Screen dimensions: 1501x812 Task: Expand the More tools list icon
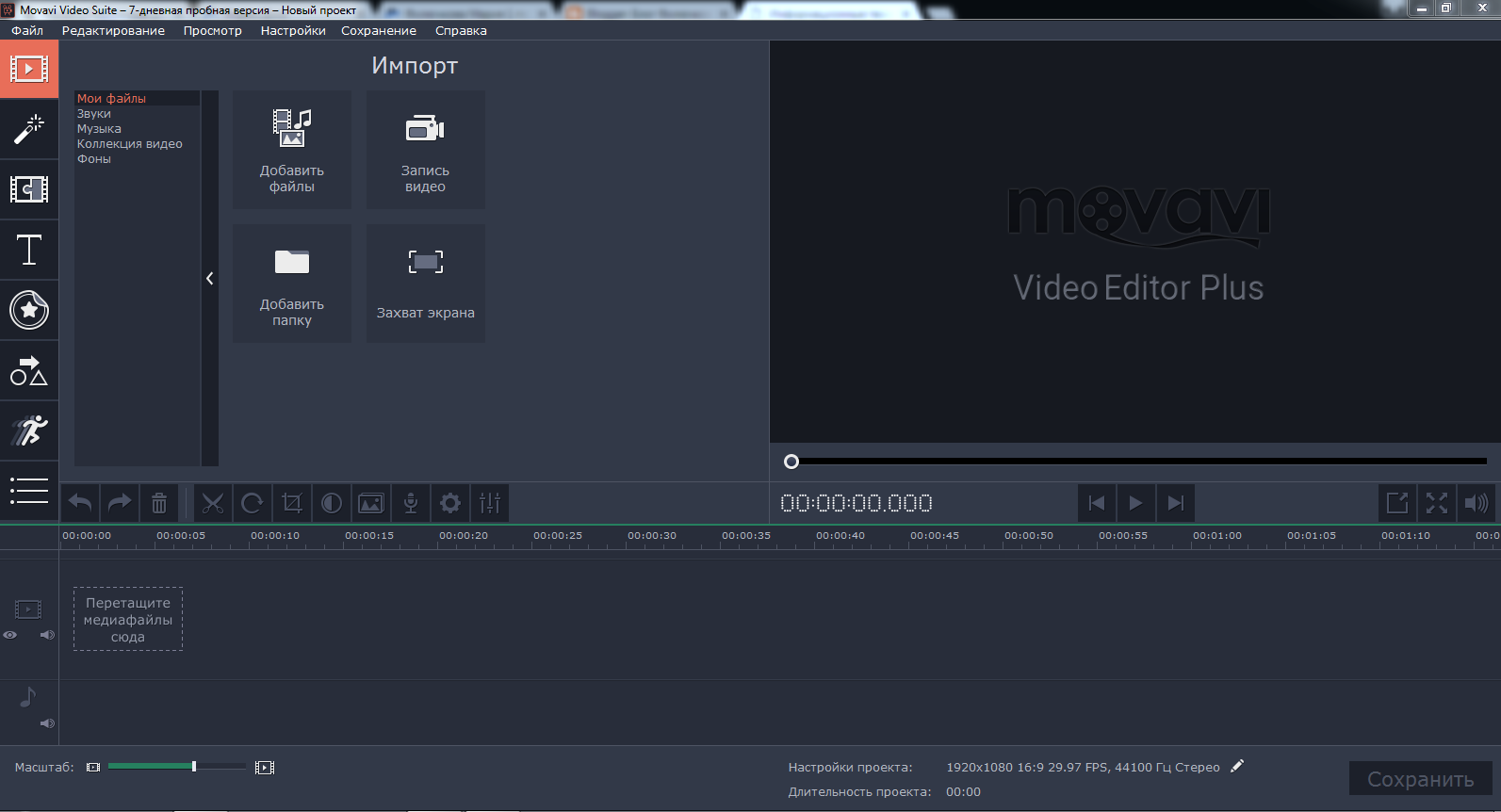(x=29, y=491)
